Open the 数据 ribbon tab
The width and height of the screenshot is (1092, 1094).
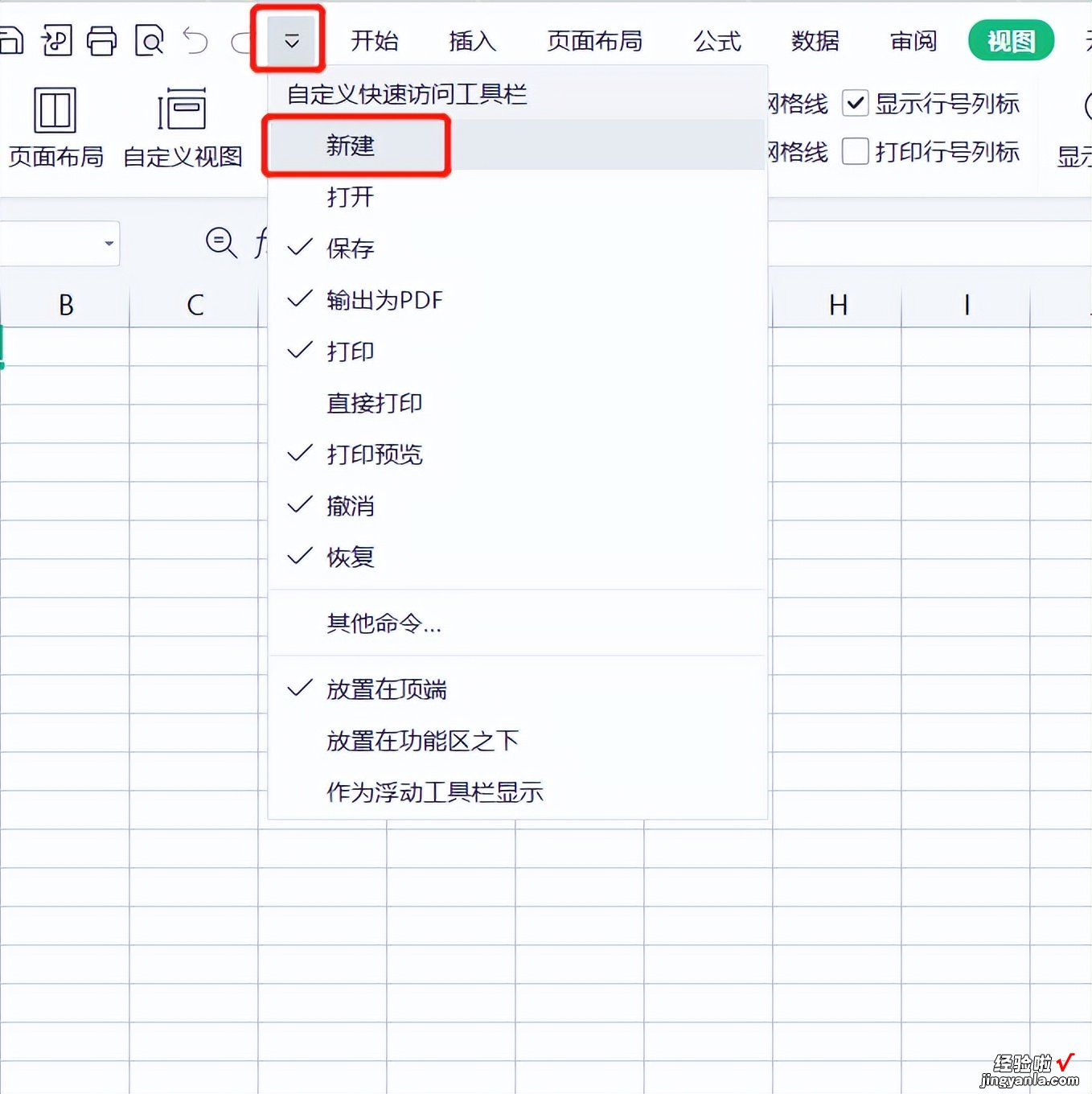pos(815,41)
